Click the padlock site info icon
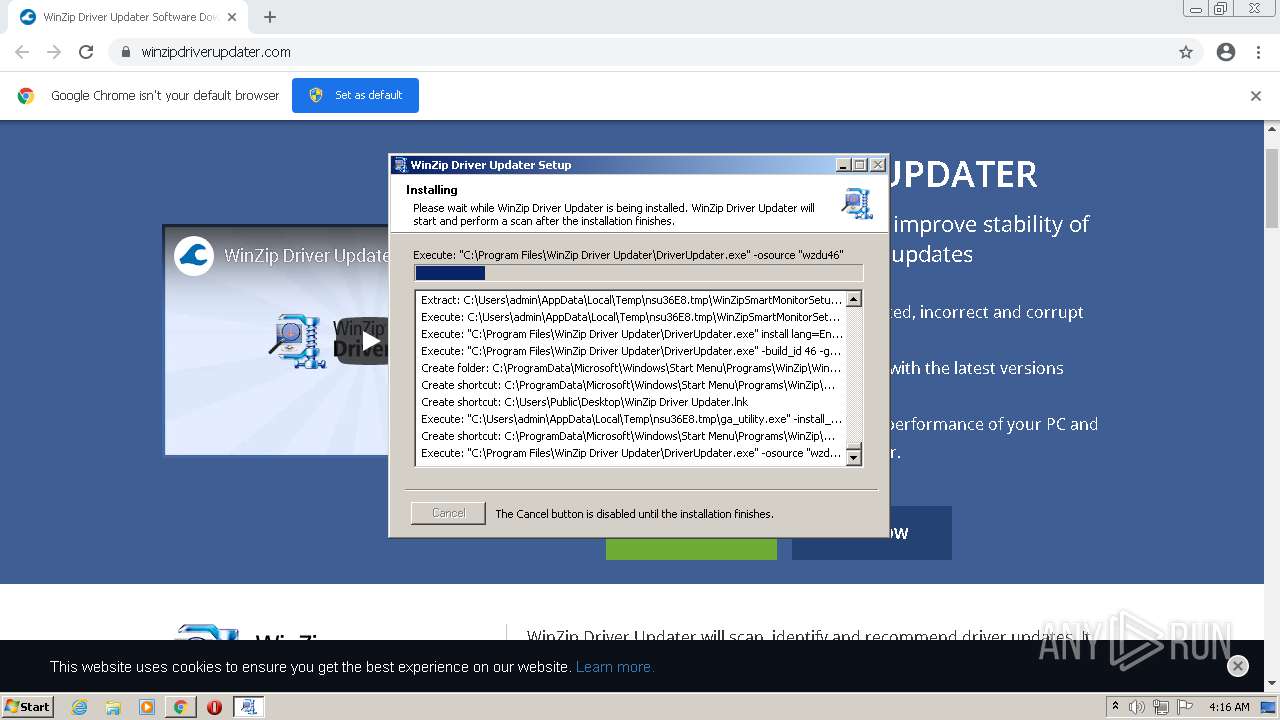The width and height of the screenshot is (1280, 720). [x=126, y=52]
